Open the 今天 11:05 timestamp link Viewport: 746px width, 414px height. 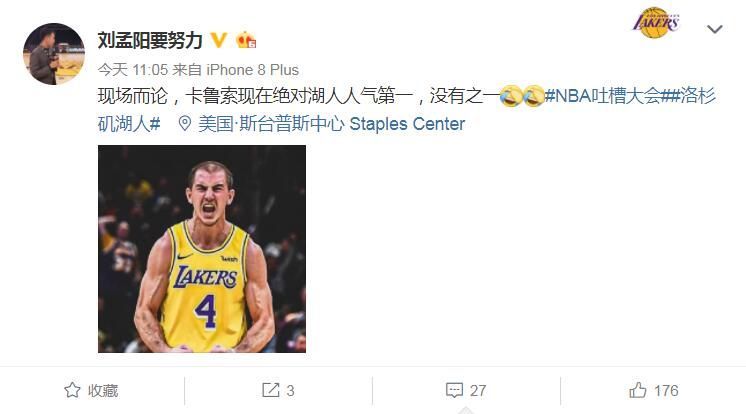[x=133, y=70]
